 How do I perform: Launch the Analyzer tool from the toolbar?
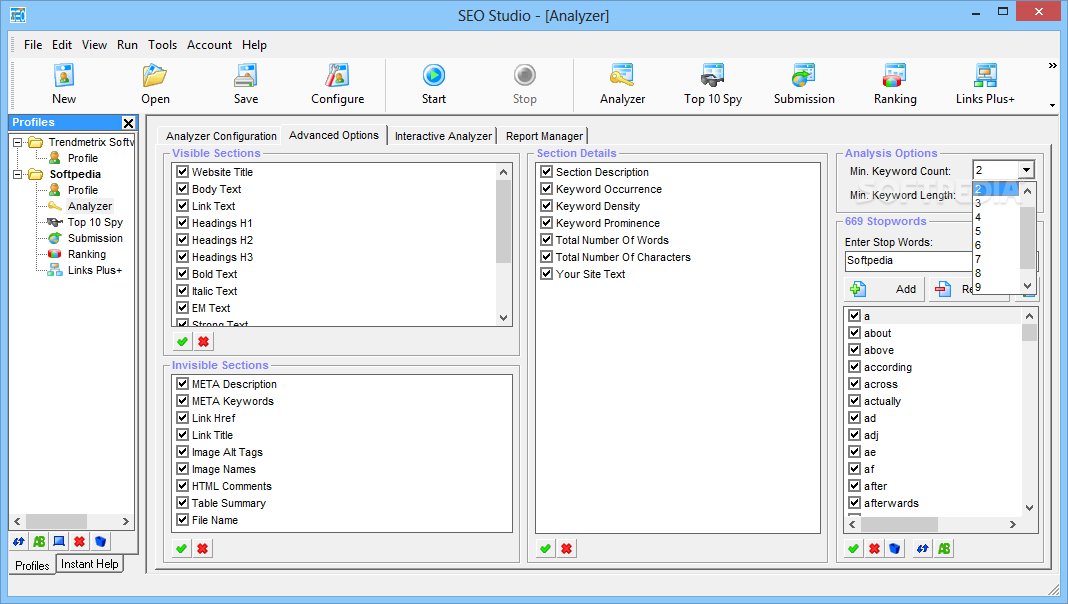623,84
